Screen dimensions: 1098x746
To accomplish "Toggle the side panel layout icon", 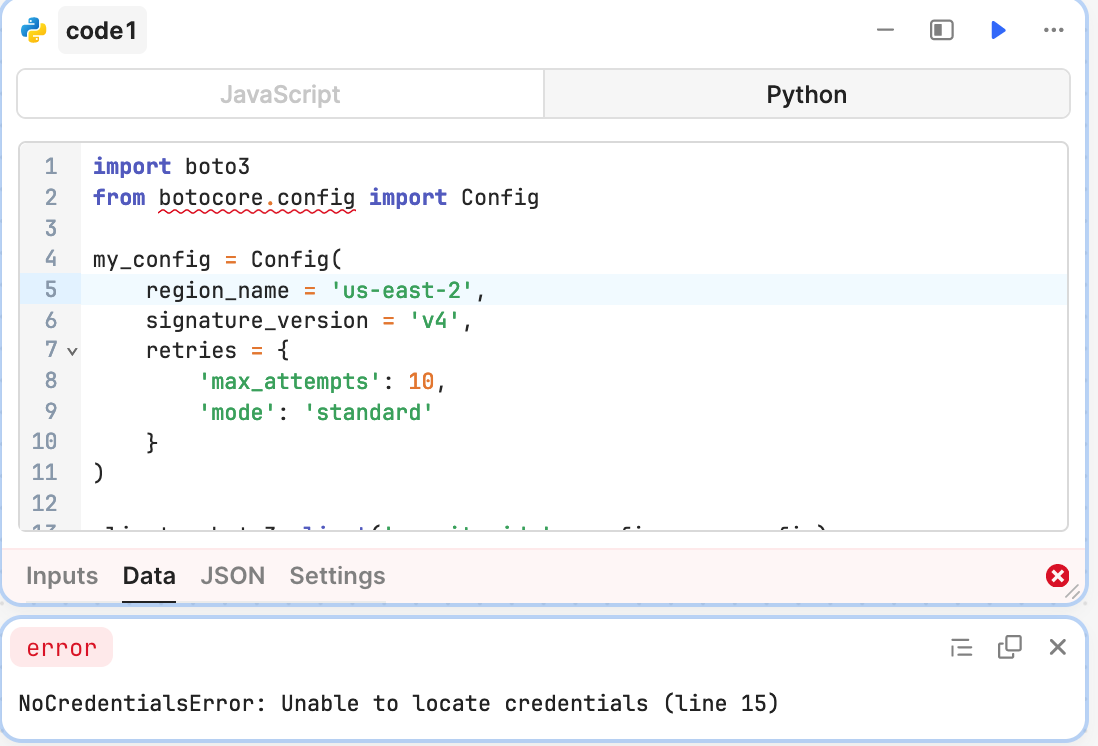I will [941, 31].
